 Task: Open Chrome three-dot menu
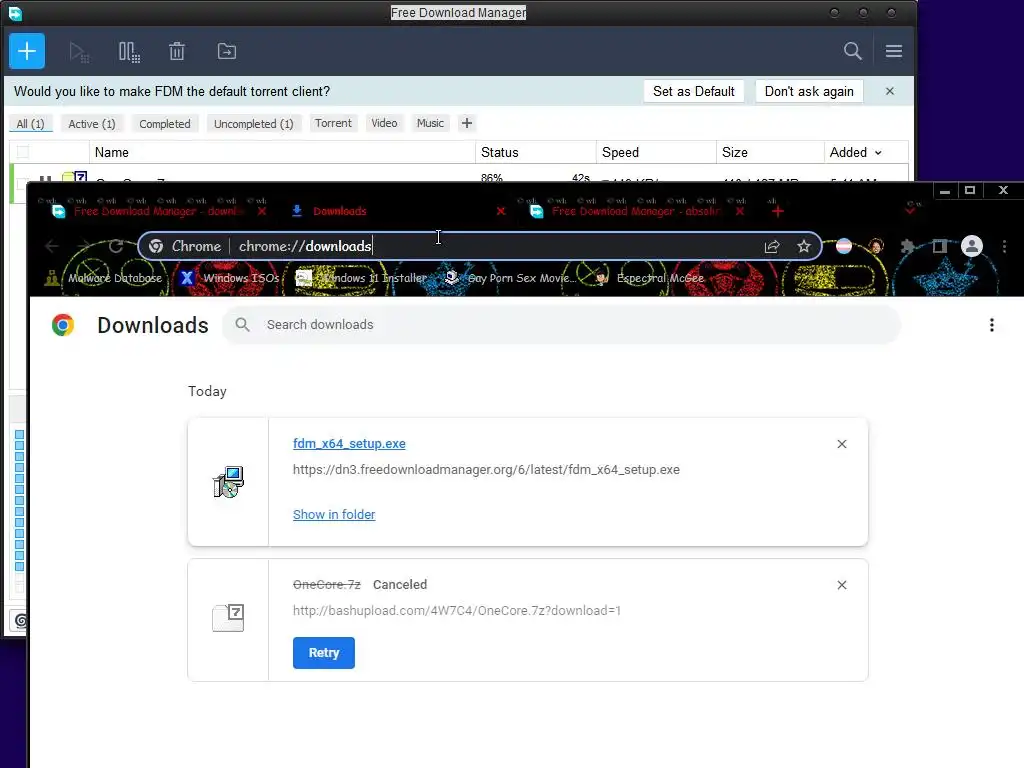(1004, 246)
